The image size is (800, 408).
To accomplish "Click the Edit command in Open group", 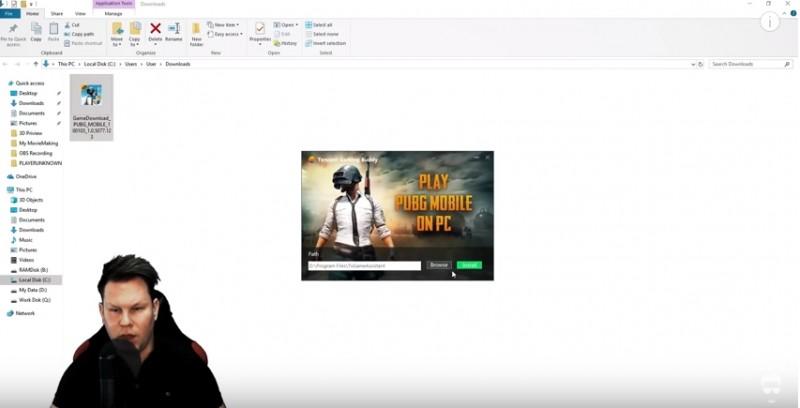I will tap(282, 34).
